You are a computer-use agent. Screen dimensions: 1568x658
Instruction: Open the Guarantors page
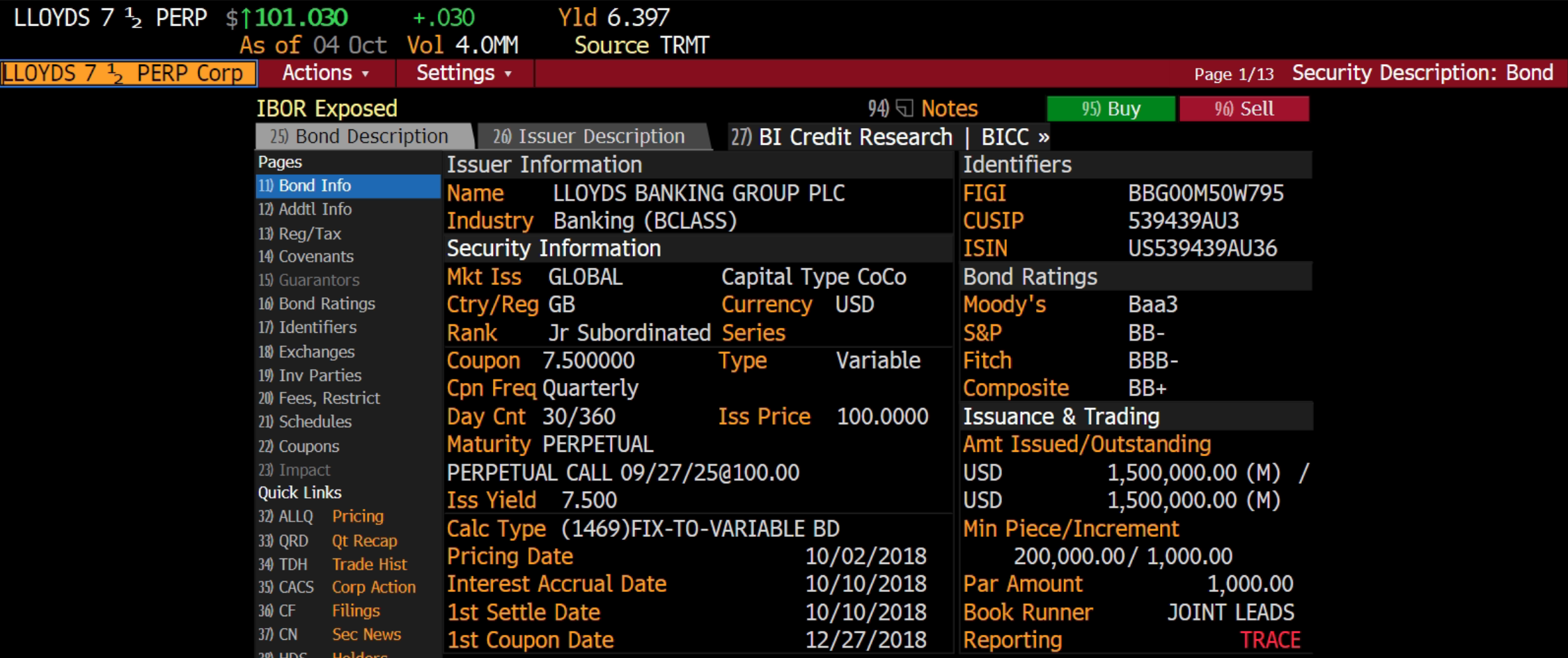pos(348,281)
